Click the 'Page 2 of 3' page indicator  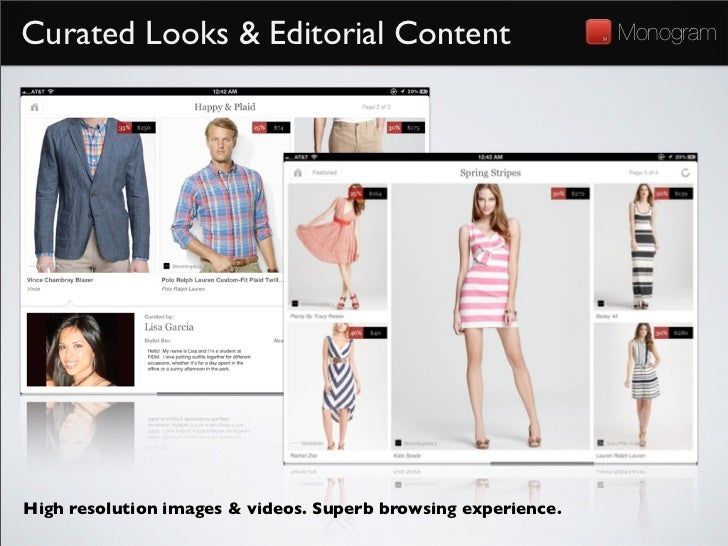(x=376, y=107)
